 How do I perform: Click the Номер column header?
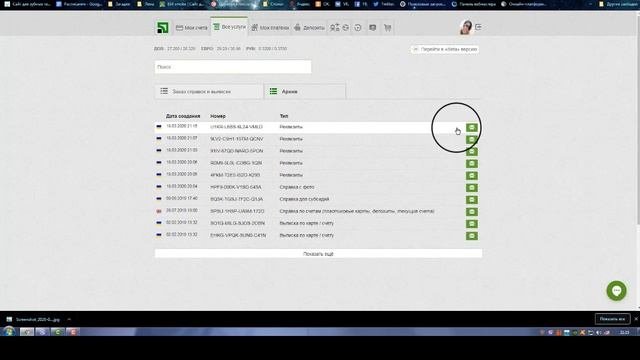(x=218, y=116)
